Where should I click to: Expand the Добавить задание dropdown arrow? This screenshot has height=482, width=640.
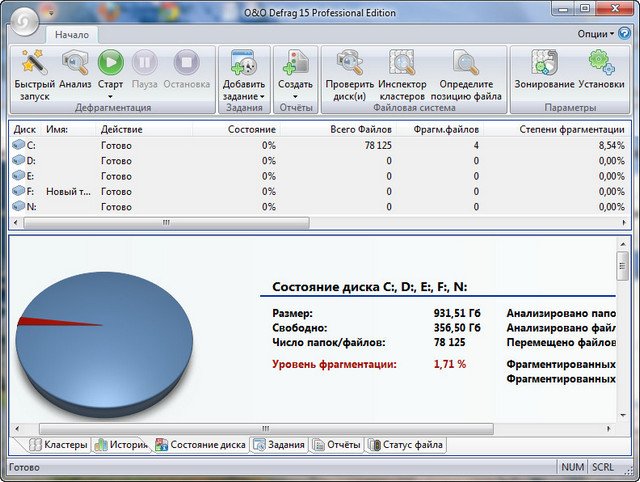262,97
